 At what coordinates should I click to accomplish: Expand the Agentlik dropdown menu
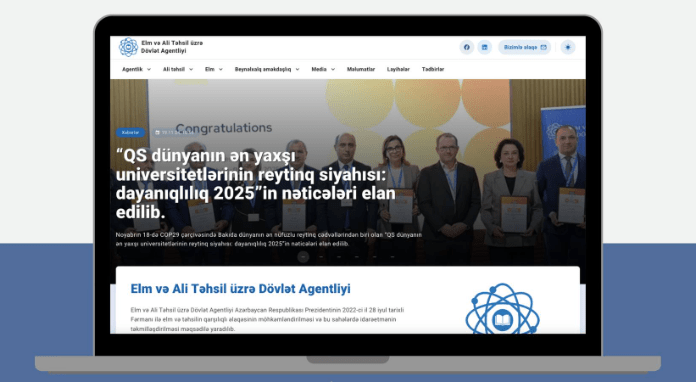point(136,69)
